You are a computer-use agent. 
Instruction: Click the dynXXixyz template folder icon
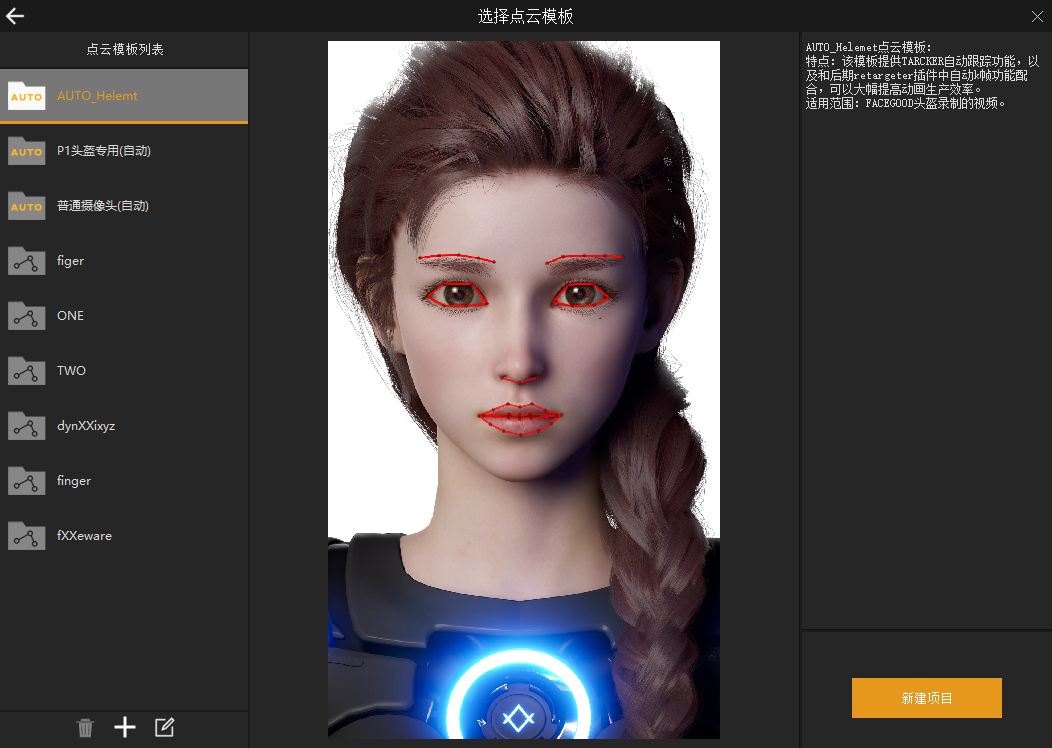[x=27, y=426]
